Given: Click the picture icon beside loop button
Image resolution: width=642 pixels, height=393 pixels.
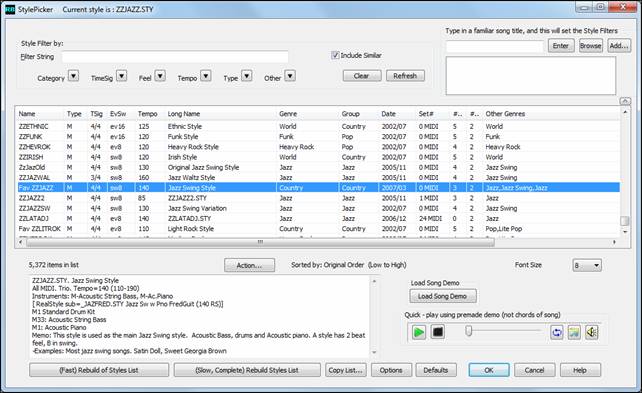Looking at the screenshot, I should point(574,332).
